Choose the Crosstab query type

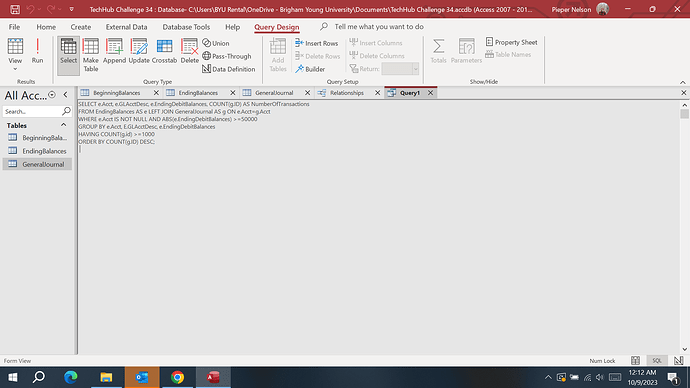point(164,51)
